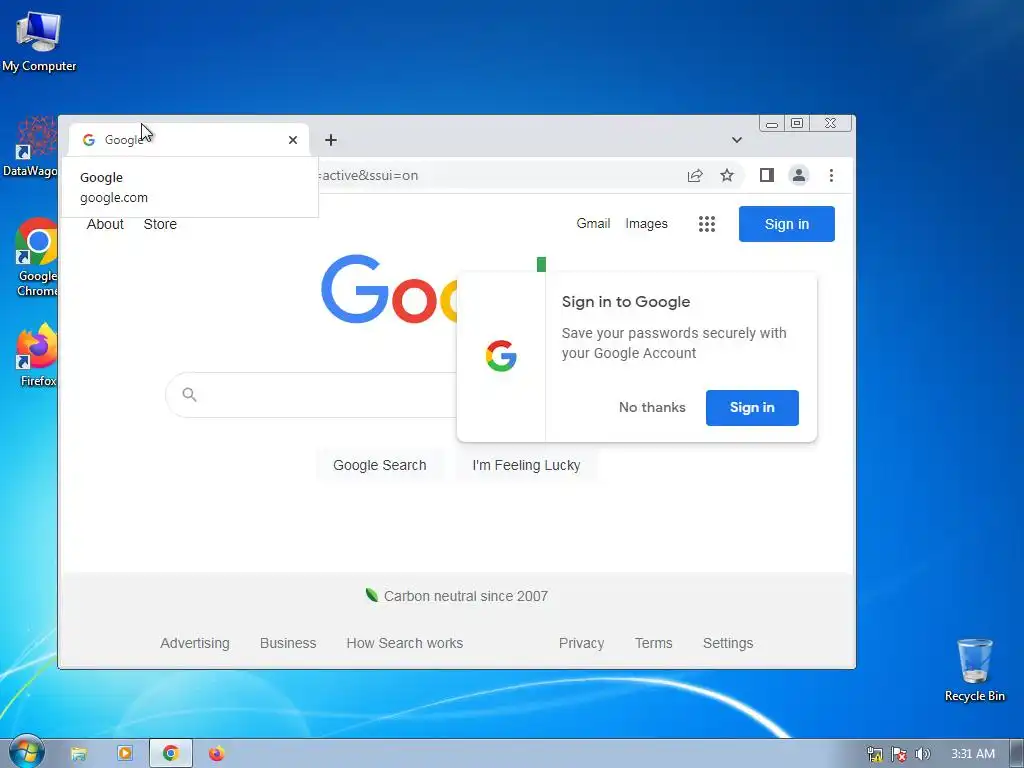Expand the tab search chevron
1024x768 pixels.
(x=737, y=140)
